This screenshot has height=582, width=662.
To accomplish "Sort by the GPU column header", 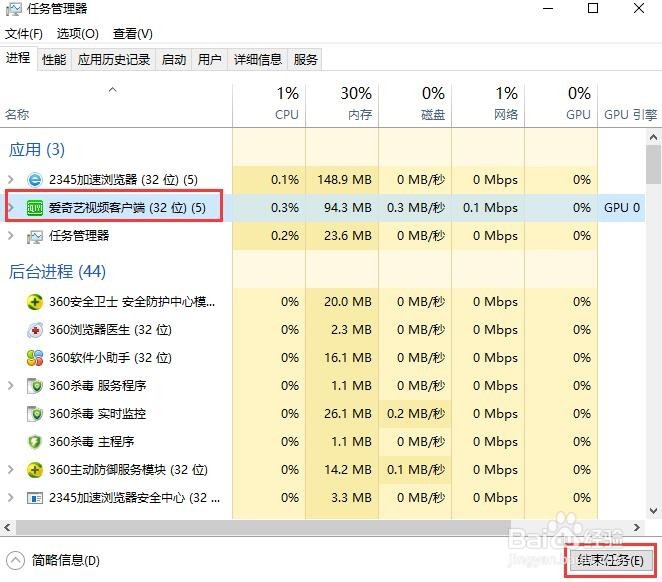I will pos(561,104).
